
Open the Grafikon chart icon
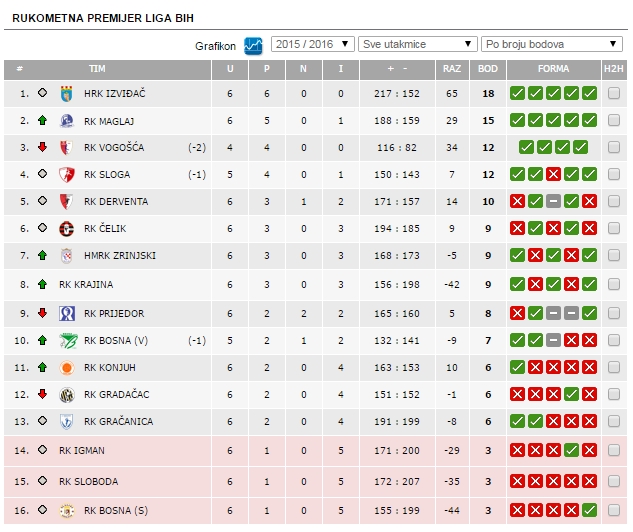click(x=253, y=46)
